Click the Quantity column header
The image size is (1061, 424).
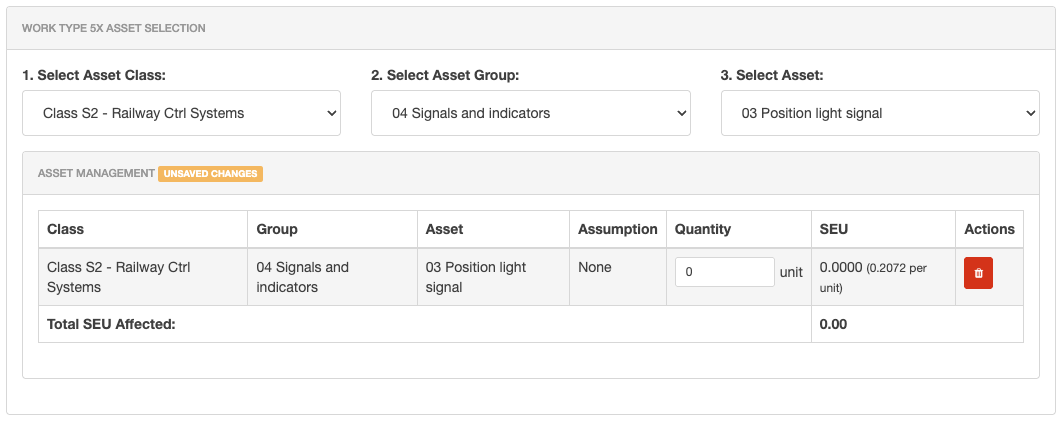[x=739, y=229]
